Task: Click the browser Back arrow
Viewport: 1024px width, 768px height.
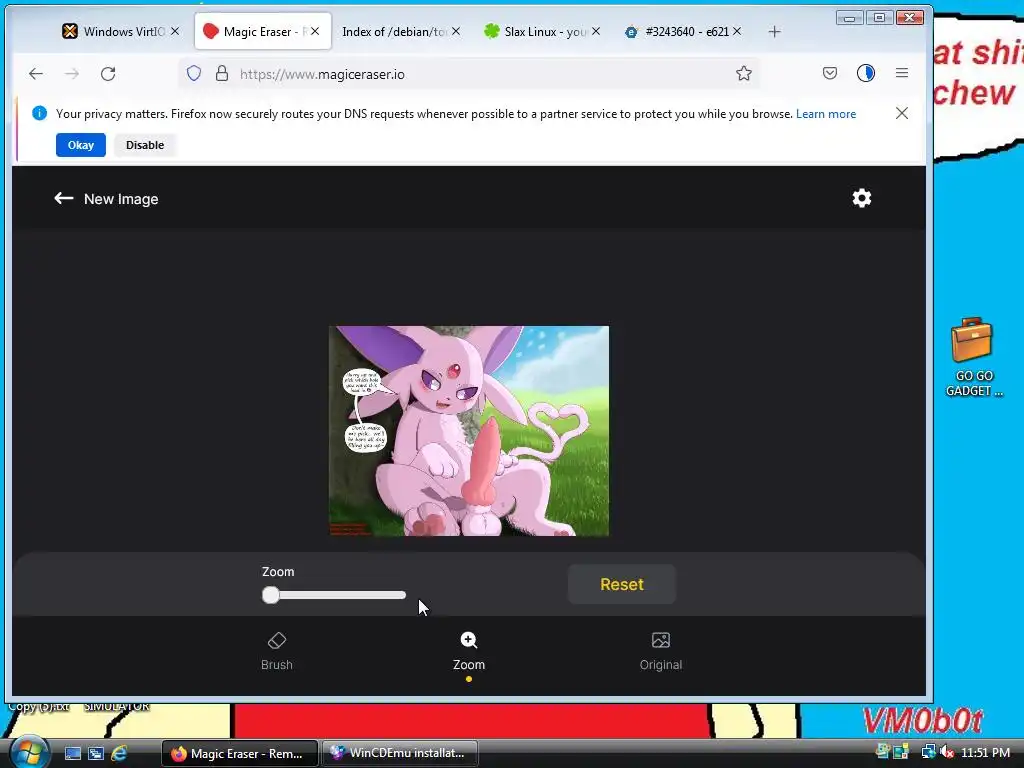Action: pos(36,74)
